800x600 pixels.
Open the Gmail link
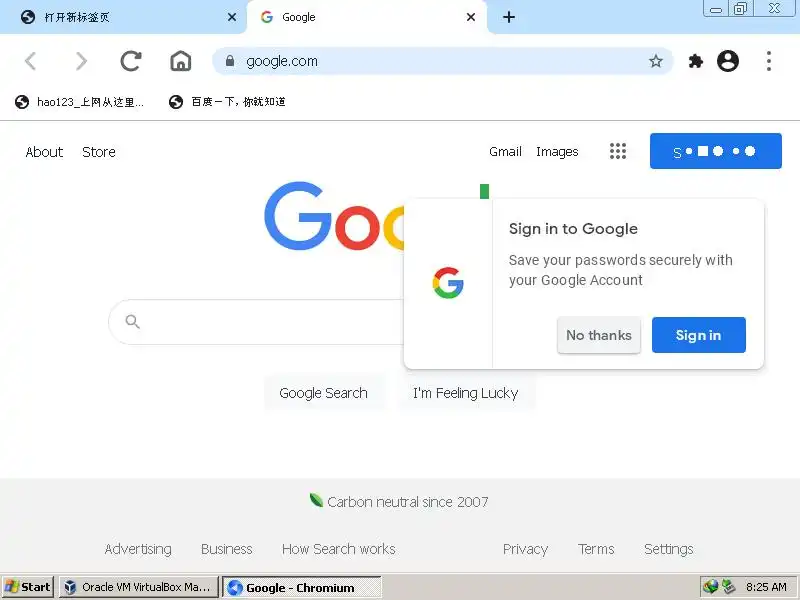(x=505, y=152)
